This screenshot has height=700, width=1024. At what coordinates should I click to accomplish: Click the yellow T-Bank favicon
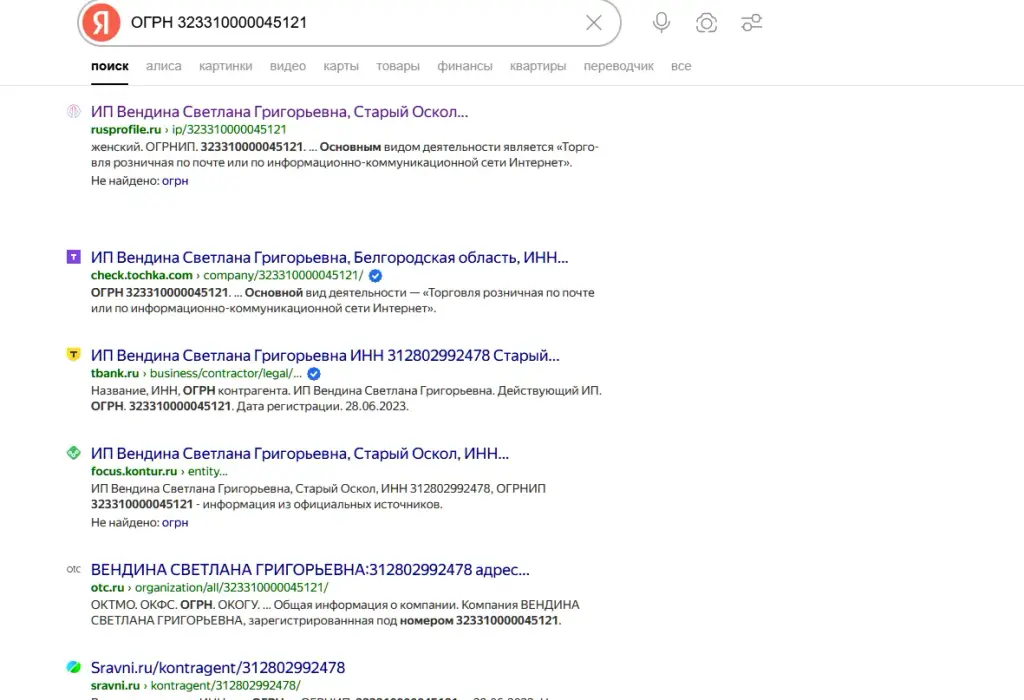(74, 355)
